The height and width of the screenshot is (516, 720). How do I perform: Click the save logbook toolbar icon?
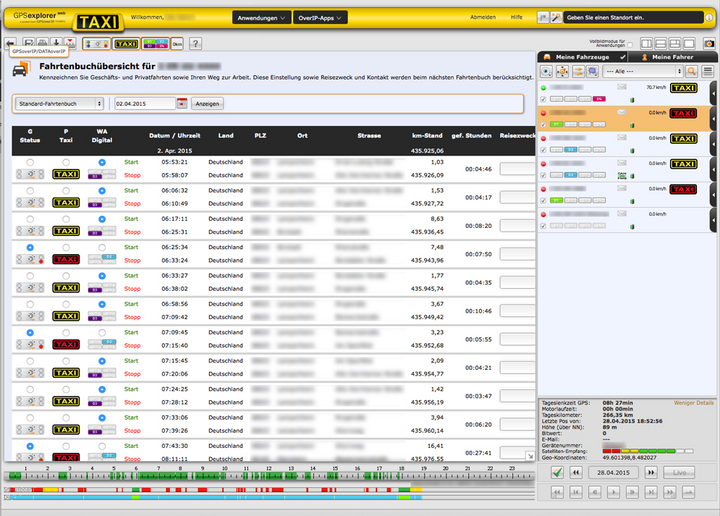28,43
